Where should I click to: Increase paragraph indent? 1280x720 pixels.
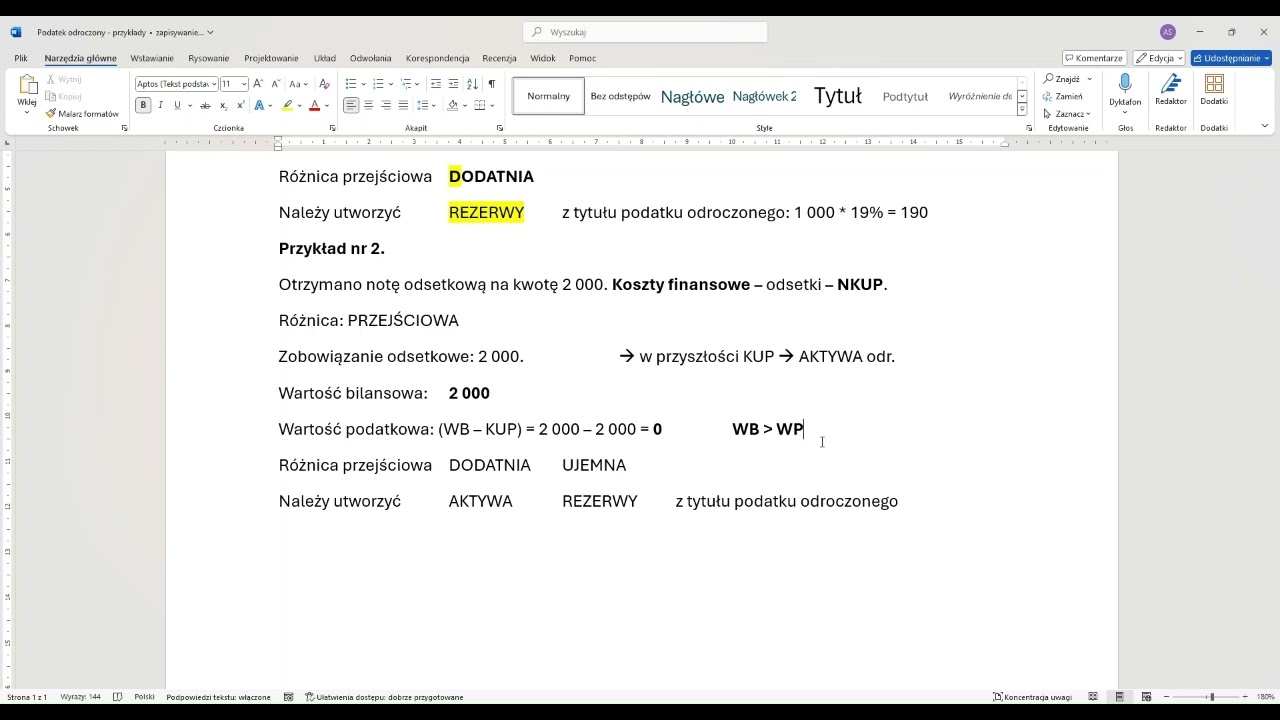tap(454, 84)
